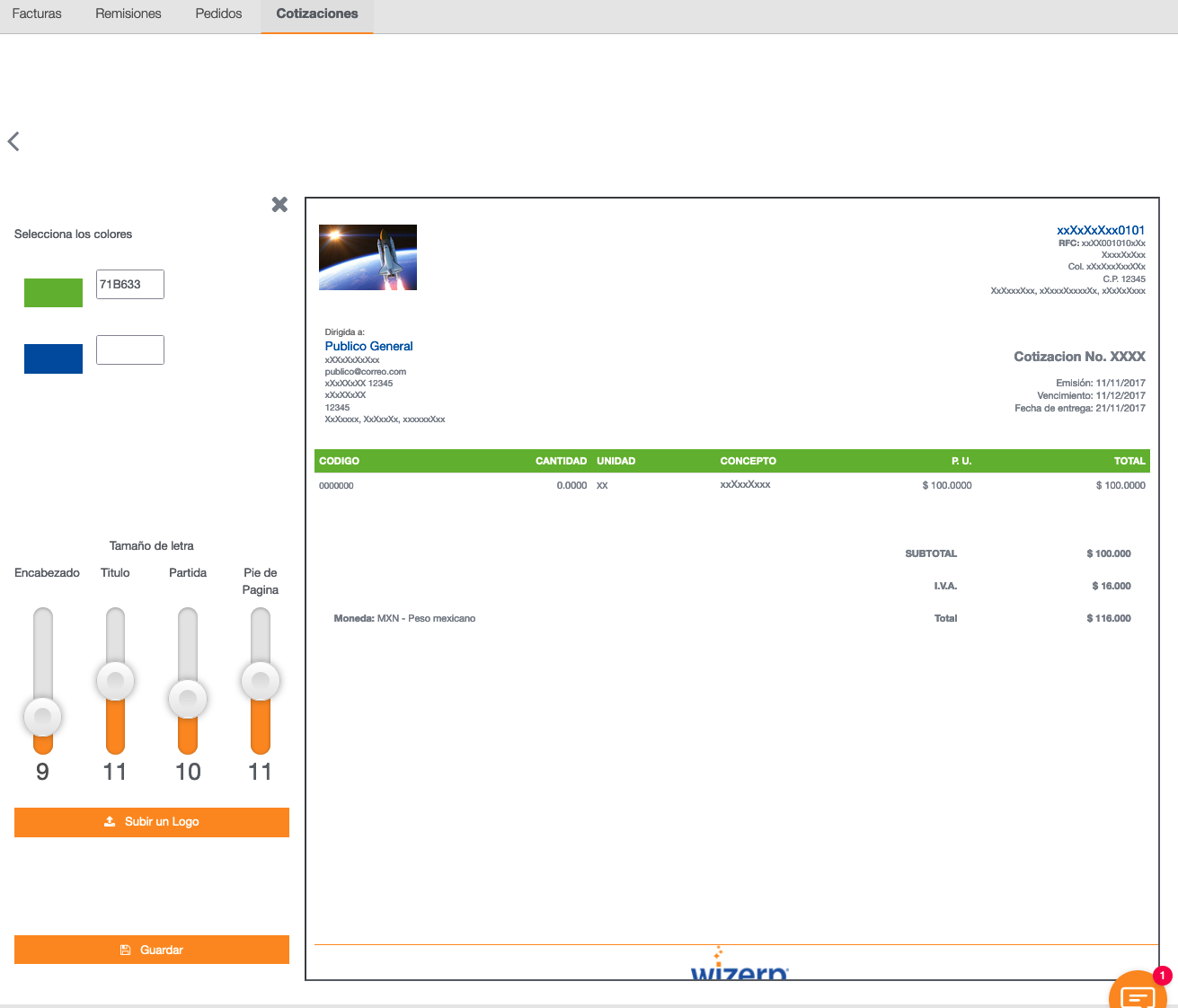Viewport: 1178px width, 1008px height.
Task: Click the company name xxXxXxXxx0101
Action: [x=1101, y=230]
